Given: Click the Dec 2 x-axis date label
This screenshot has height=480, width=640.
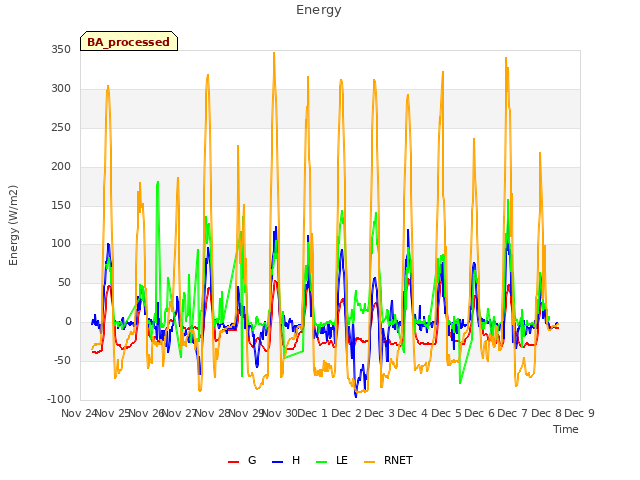Looking at the screenshot, I should pos(346,413).
